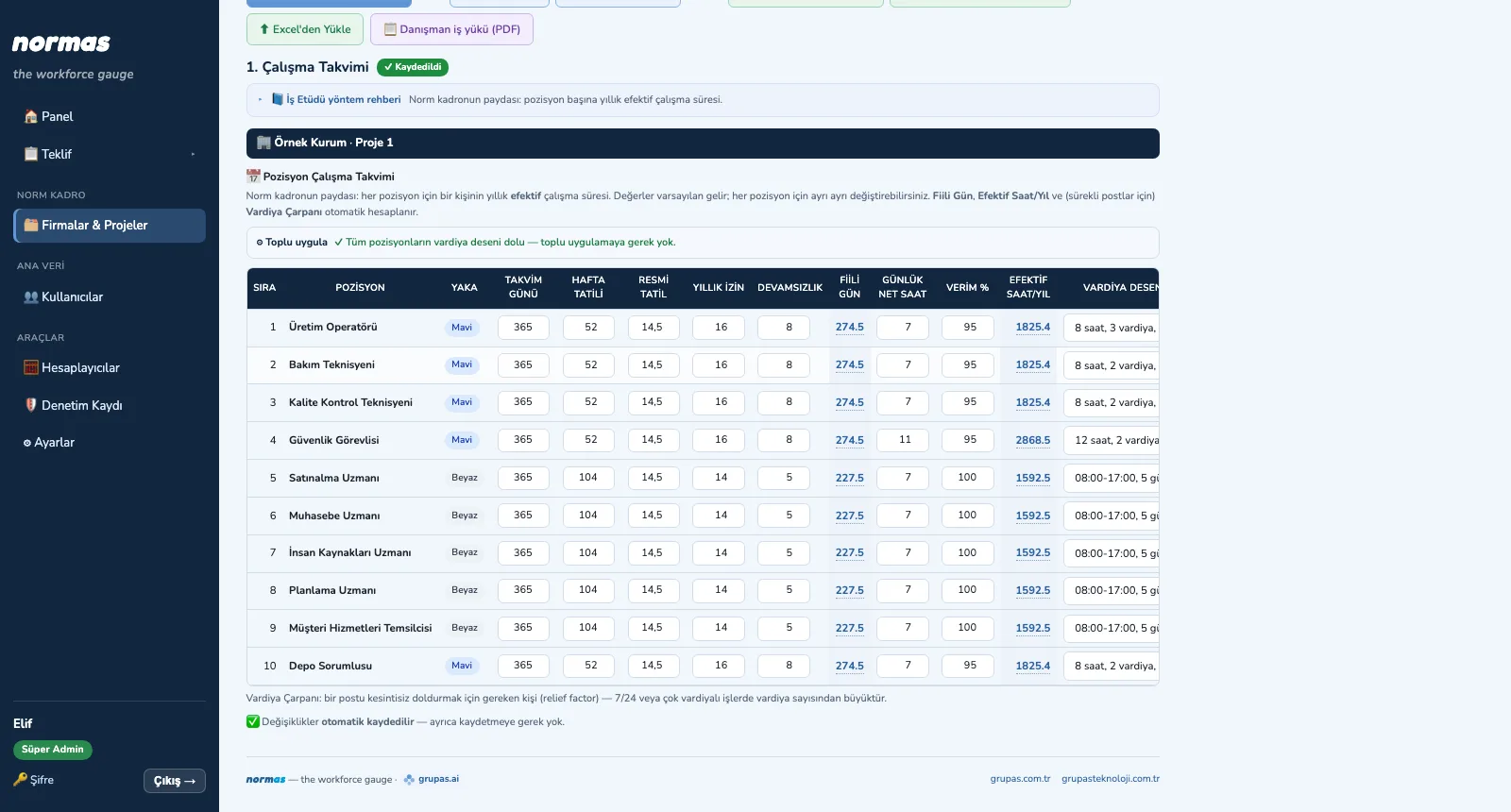Log out with the Çıkış button
The height and width of the screenshot is (812, 1511).
[x=175, y=781]
